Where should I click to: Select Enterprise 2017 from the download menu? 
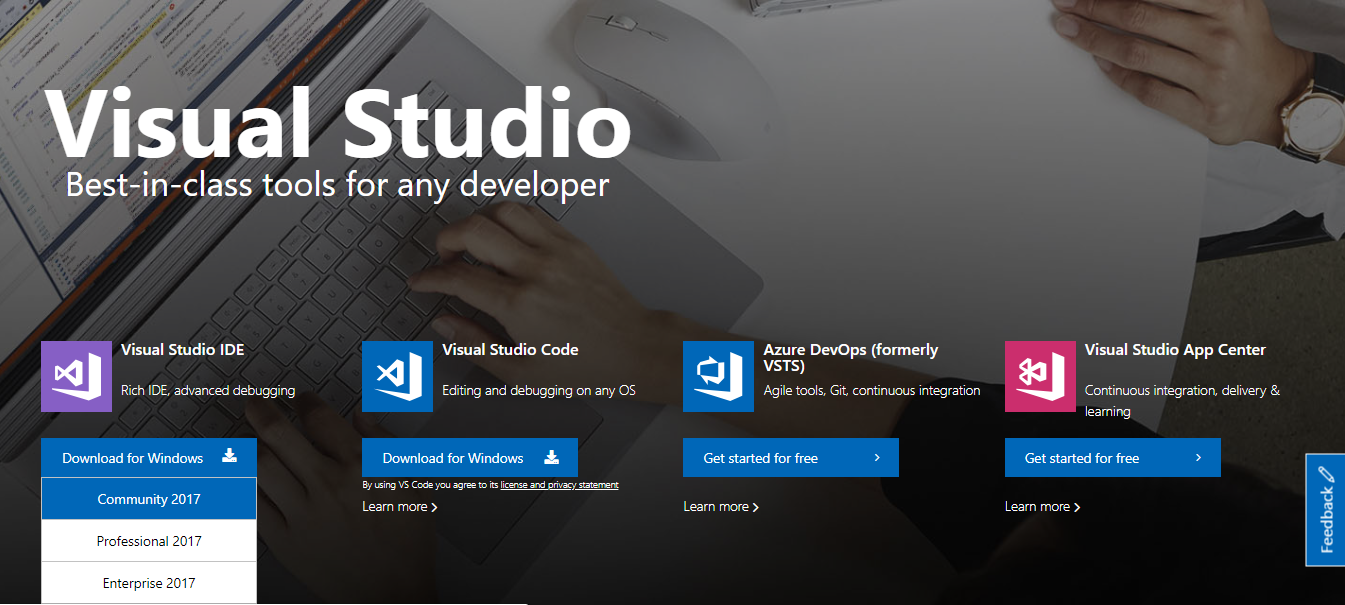pos(149,583)
